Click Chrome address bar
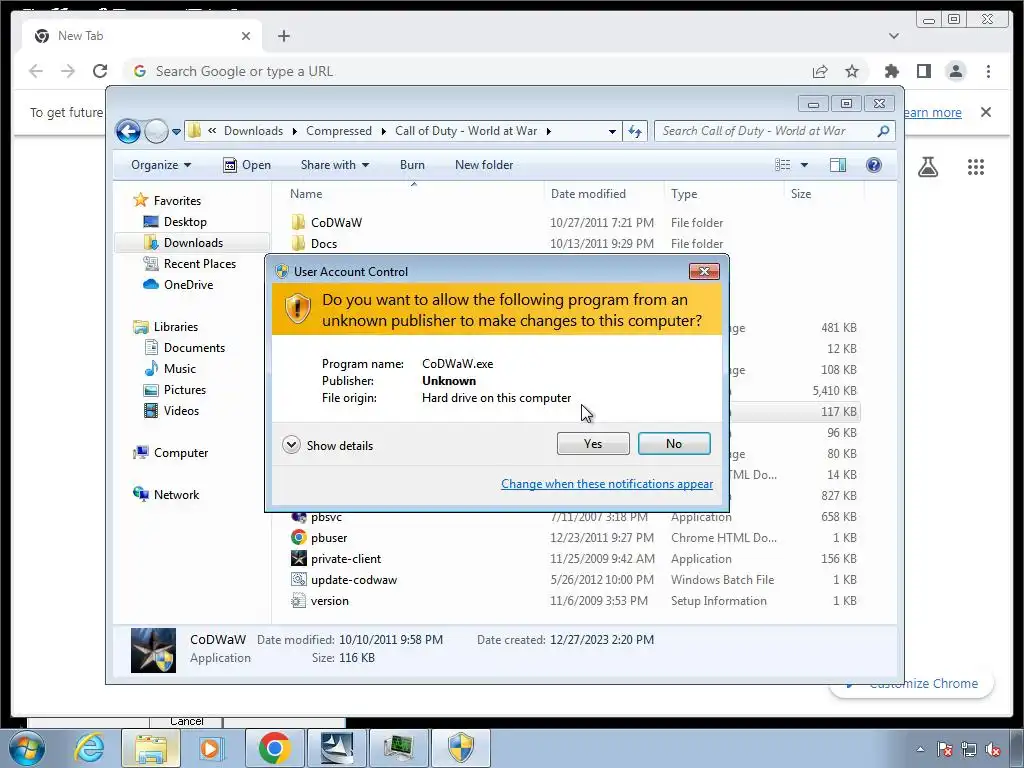1024x768 pixels. (470, 71)
